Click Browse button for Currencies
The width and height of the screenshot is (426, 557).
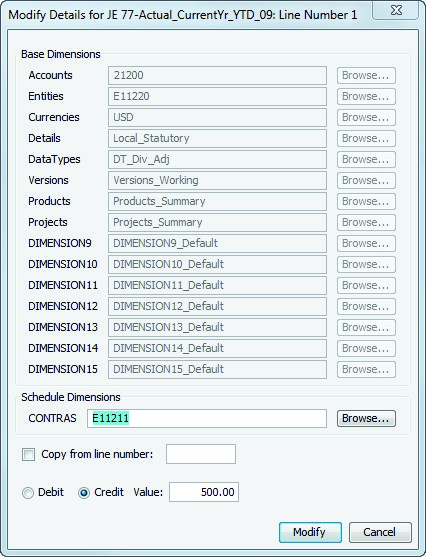click(x=366, y=117)
